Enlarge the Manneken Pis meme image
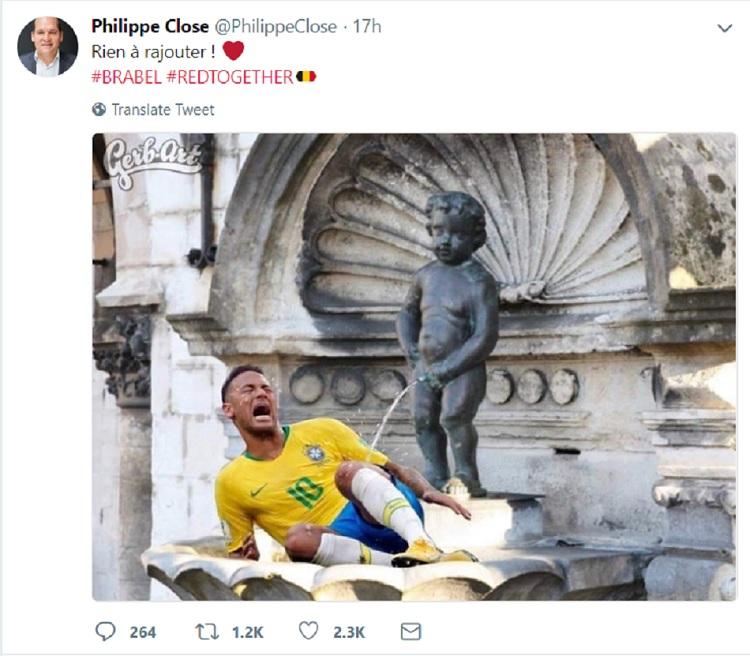750x656 pixels. [414, 366]
